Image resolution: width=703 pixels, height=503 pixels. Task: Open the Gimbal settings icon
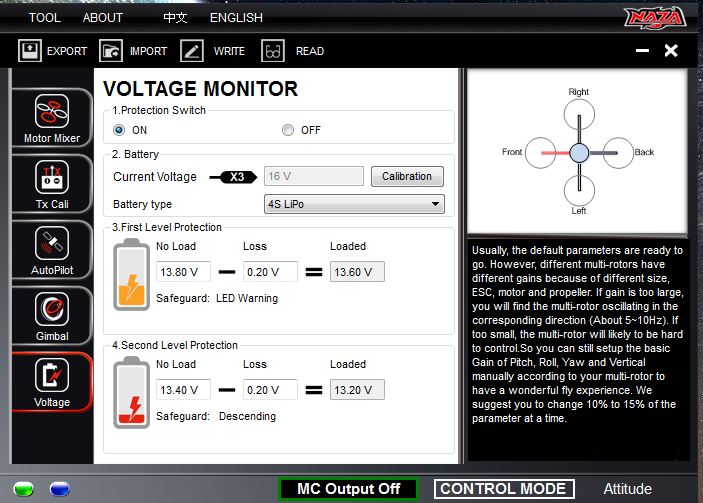point(51,310)
